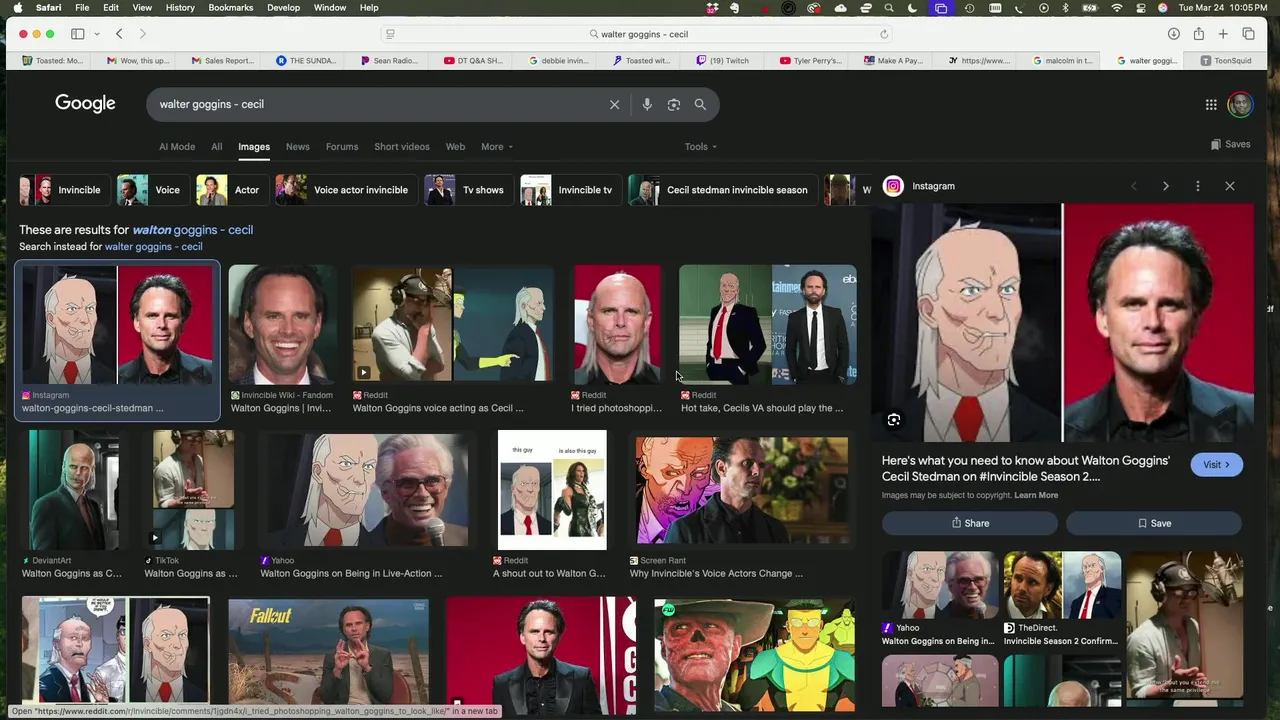Open Control Center in menu bar
The width and height of the screenshot is (1280, 720).
[x=1140, y=8]
